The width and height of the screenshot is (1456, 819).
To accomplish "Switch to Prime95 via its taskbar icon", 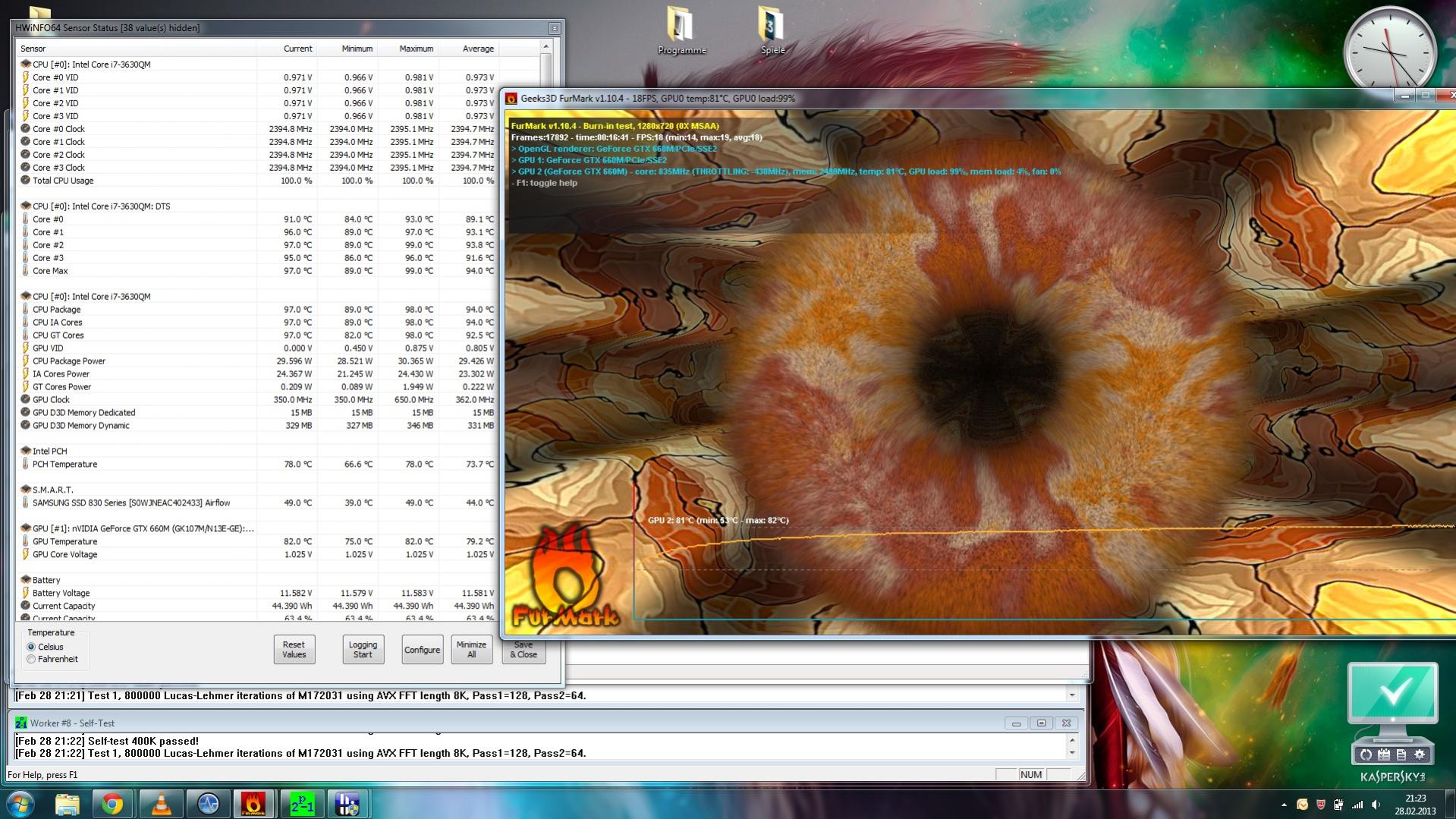I will (x=302, y=804).
